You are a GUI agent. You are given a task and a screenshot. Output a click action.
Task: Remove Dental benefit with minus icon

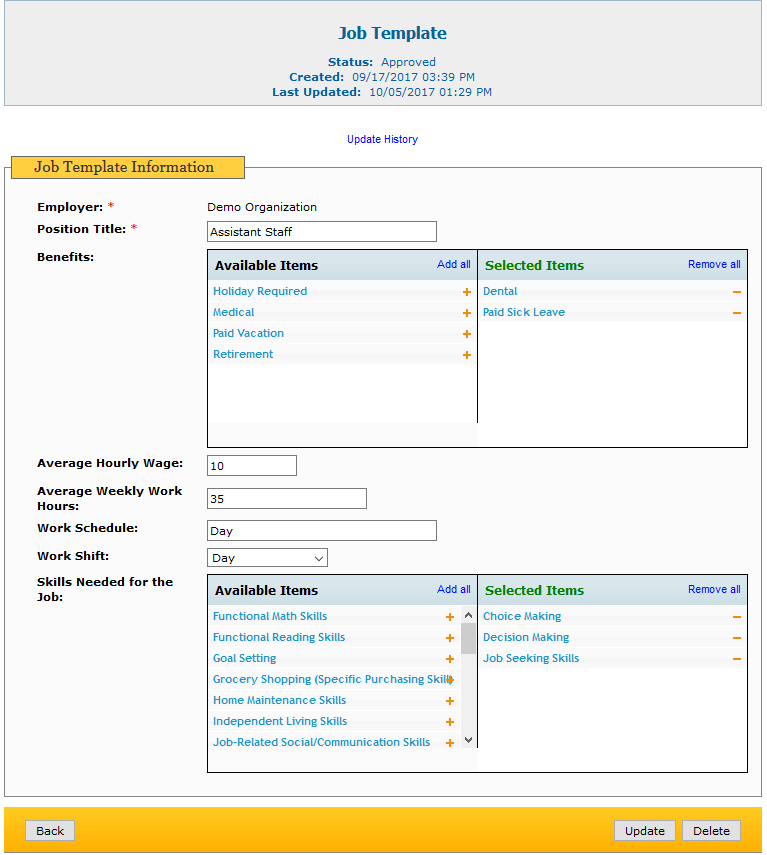[x=736, y=292]
